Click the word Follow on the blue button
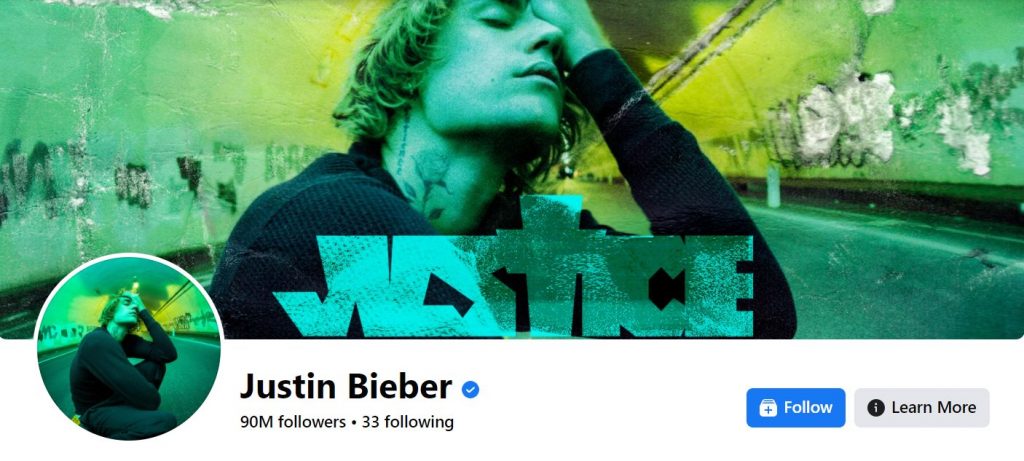1024x461 pixels. (x=808, y=408)
